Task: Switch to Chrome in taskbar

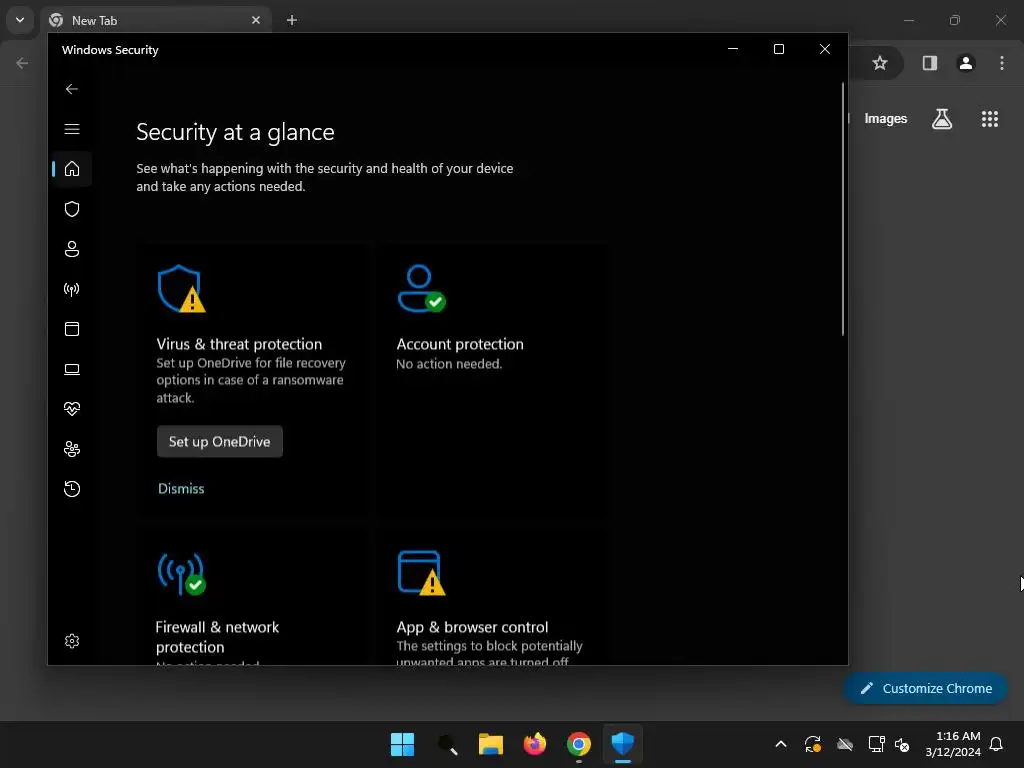Action: click(x=579, y=744)
